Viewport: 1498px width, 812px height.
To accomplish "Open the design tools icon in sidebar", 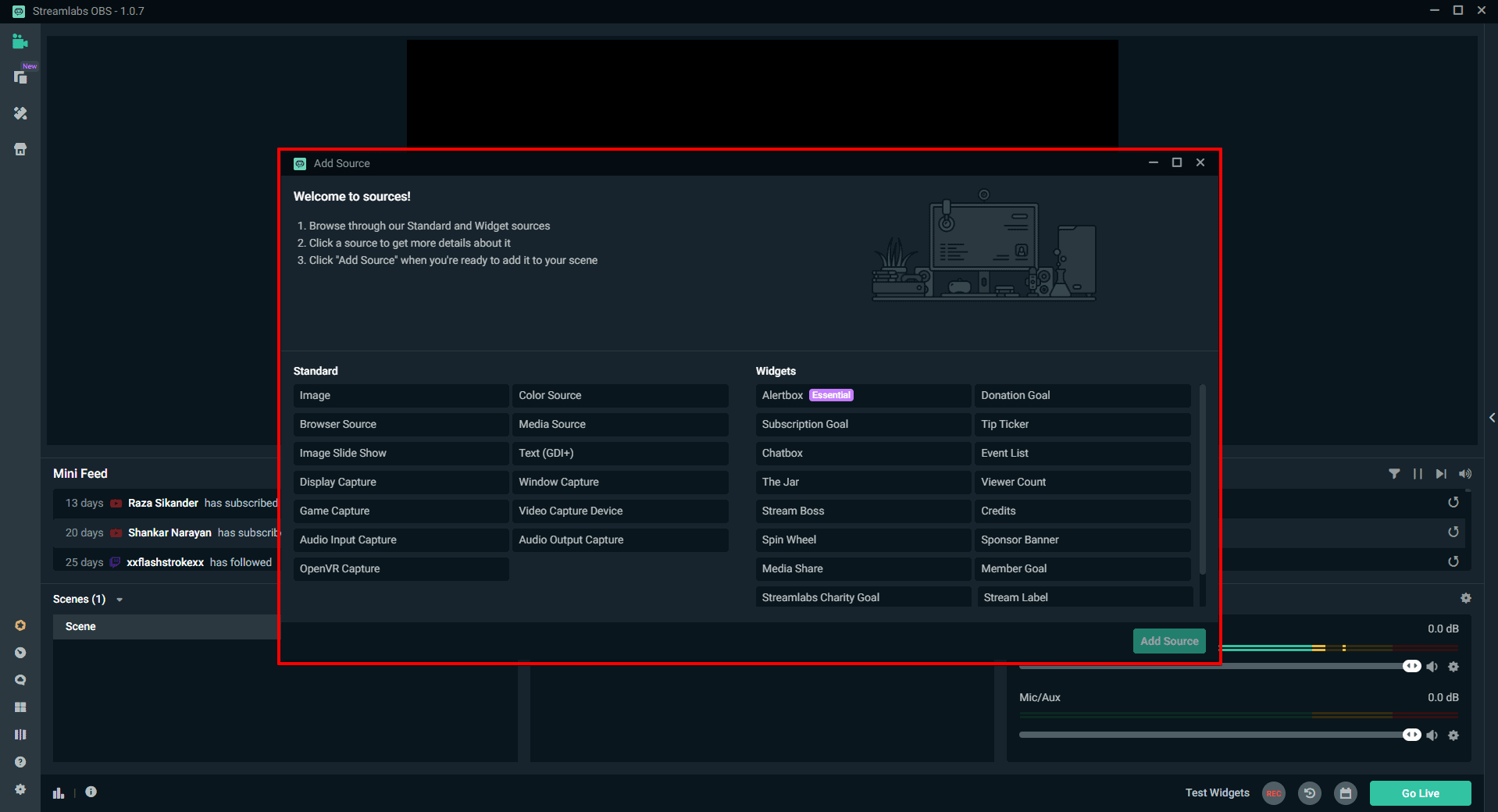I will [x=20, y=114].
